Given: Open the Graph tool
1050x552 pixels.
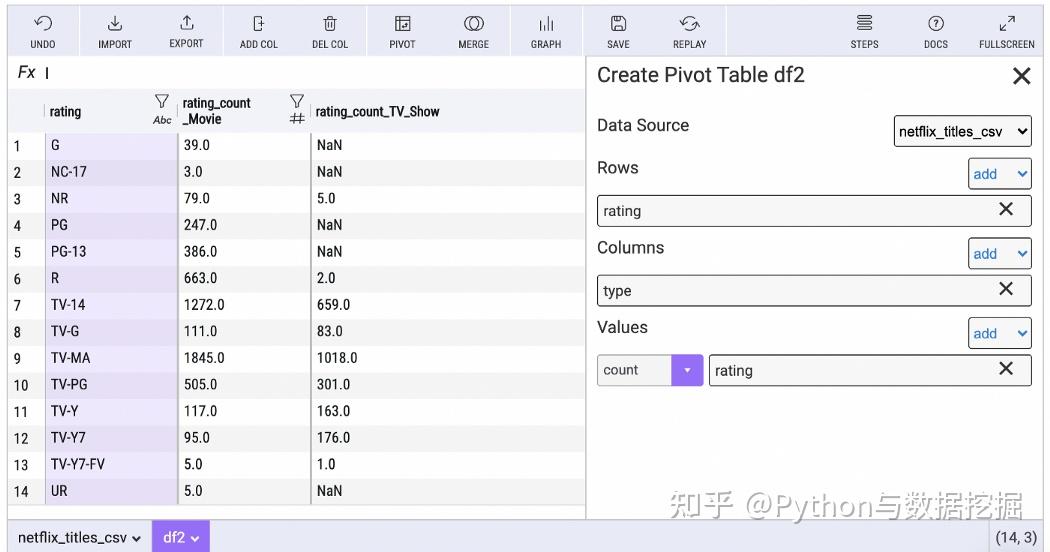Looking at the screenshot, I should 546,30.
